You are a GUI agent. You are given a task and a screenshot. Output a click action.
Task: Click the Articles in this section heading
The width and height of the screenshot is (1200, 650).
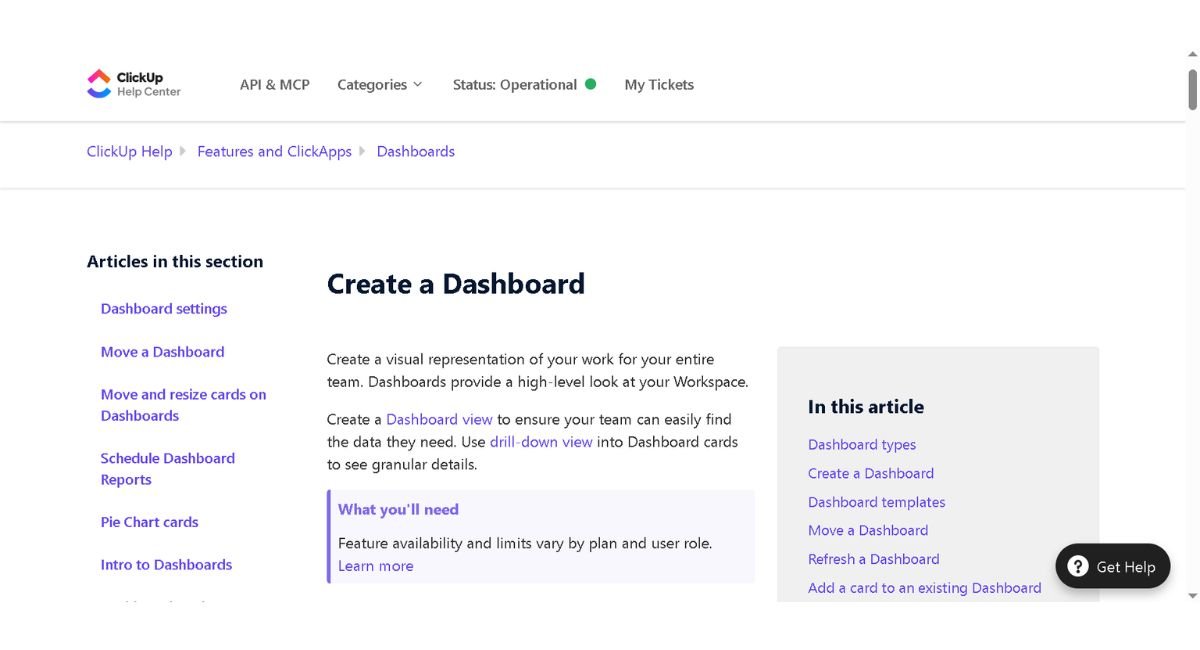coord(175,262)
